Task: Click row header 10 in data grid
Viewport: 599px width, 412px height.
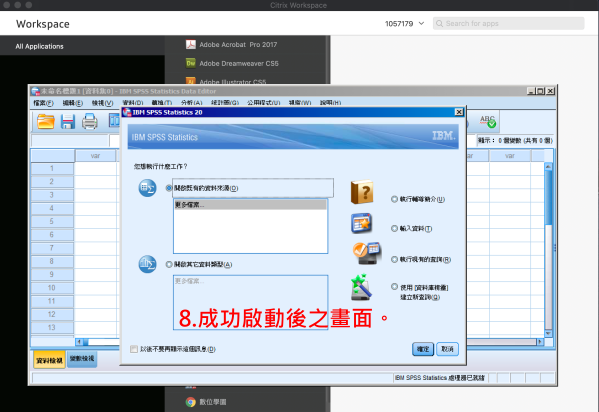Action: point(52,288)
